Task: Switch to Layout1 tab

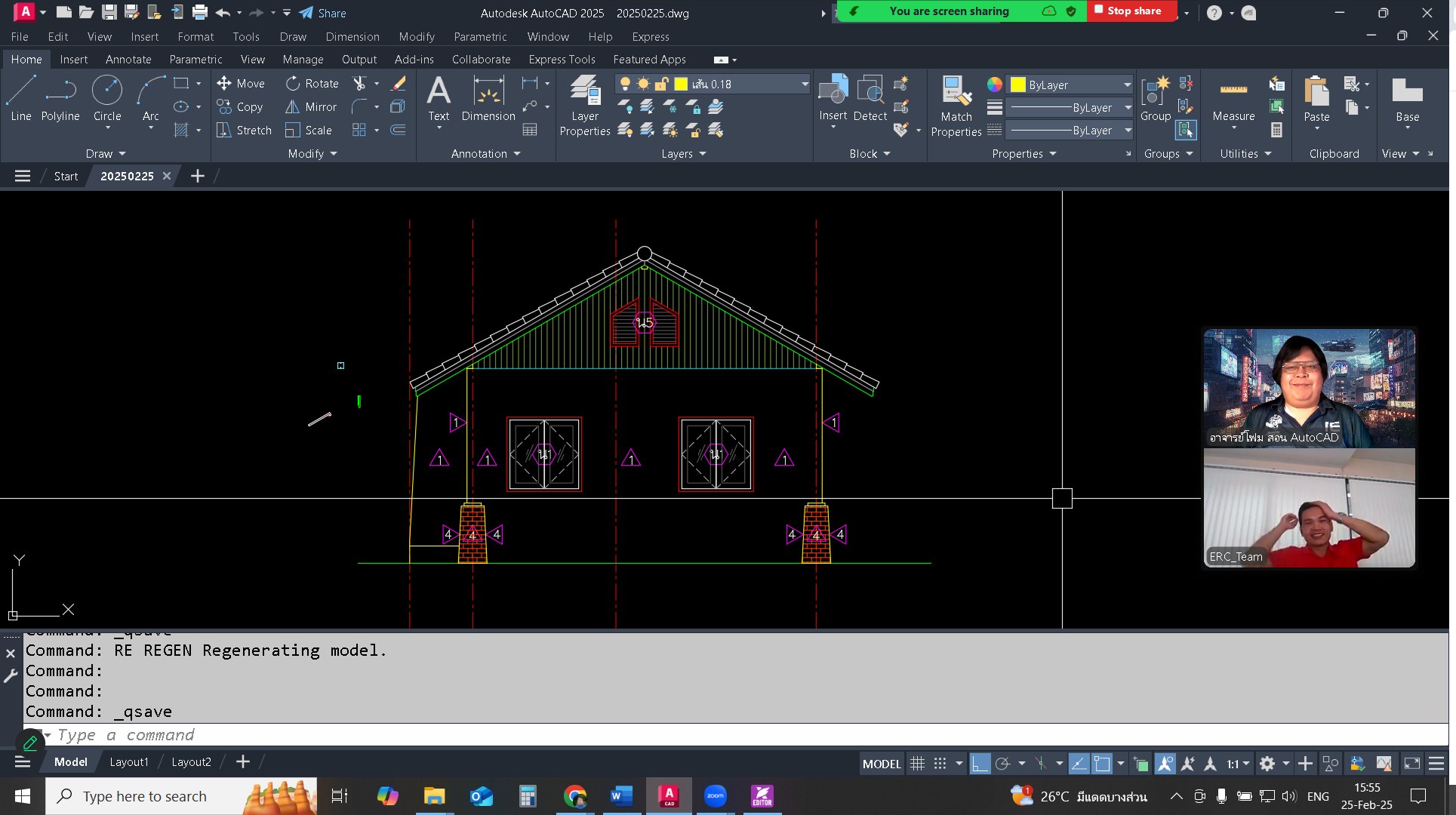Action: [x=129, y=761]
